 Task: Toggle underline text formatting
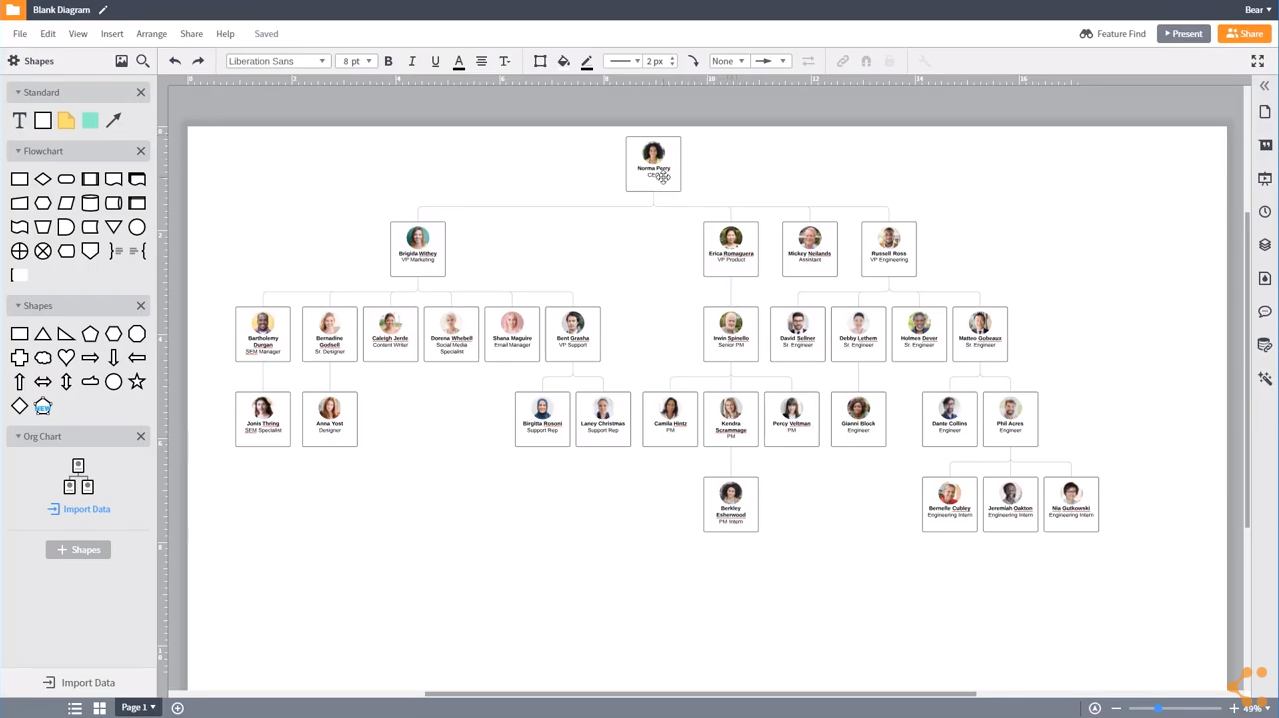435,61
